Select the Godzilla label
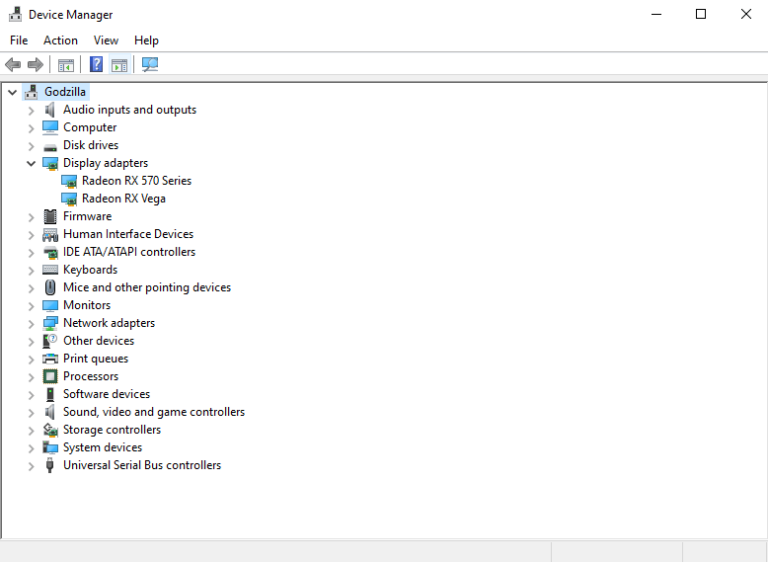 pos(65,92)
